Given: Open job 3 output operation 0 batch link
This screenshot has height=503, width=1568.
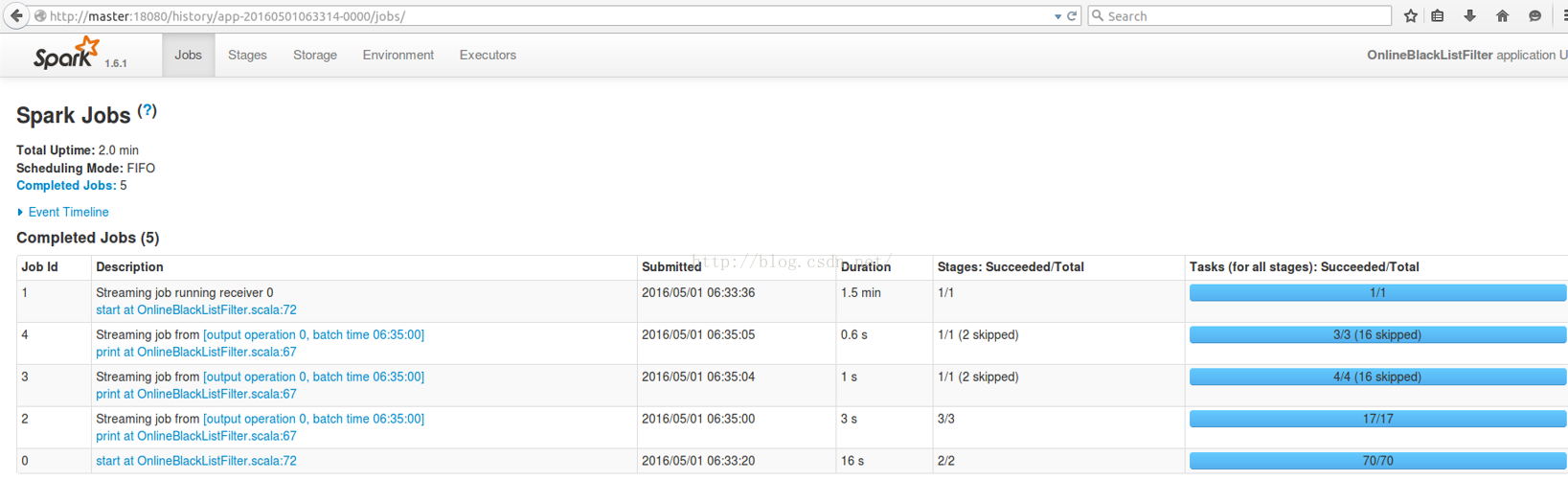Looking at the screenshot, I should tap(313, 377).
